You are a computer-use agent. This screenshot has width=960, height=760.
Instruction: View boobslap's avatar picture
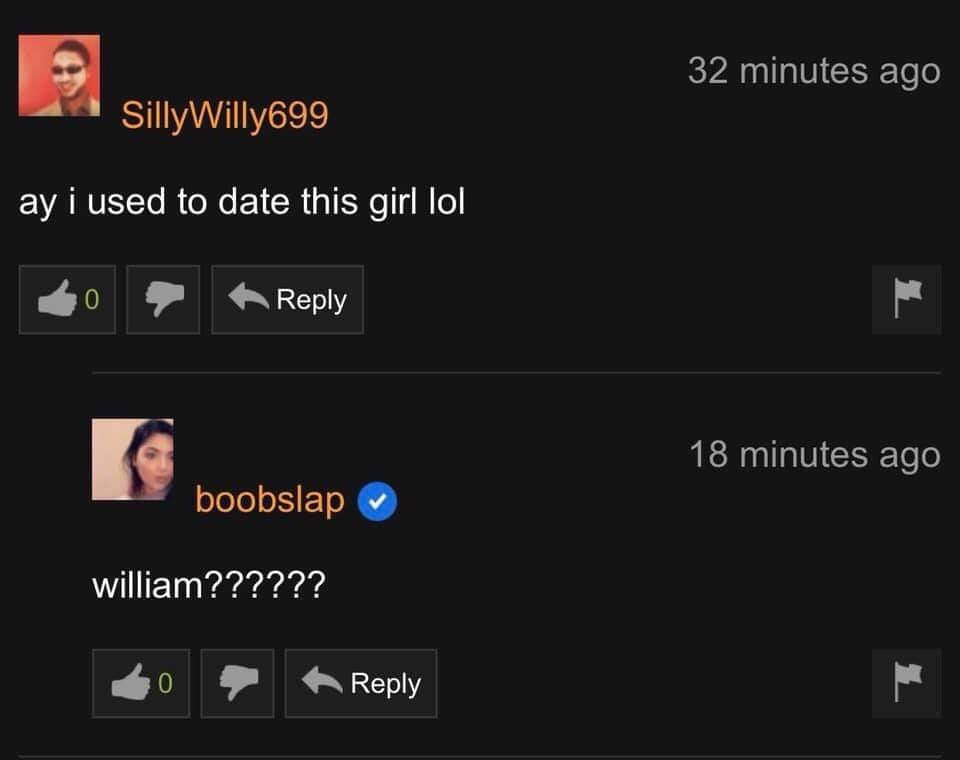pos(132,459)
